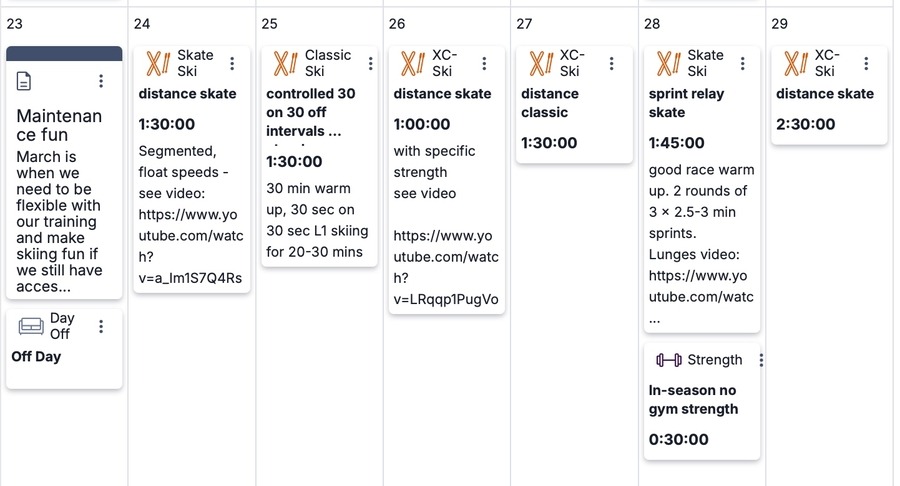900x486 pixels.
Task: Click the ski icon on day 28 Skate Ski
Action: tap(668, 64)
